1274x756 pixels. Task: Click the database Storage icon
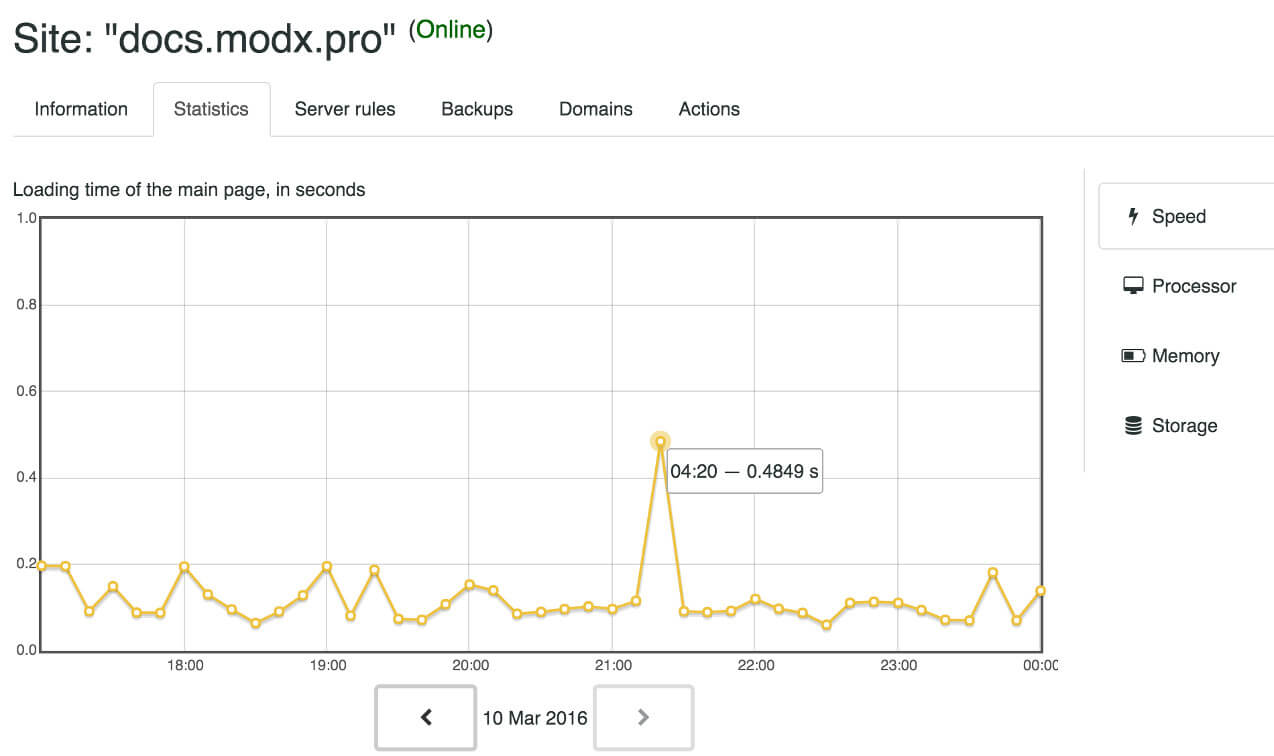[x=1133, y=426]
